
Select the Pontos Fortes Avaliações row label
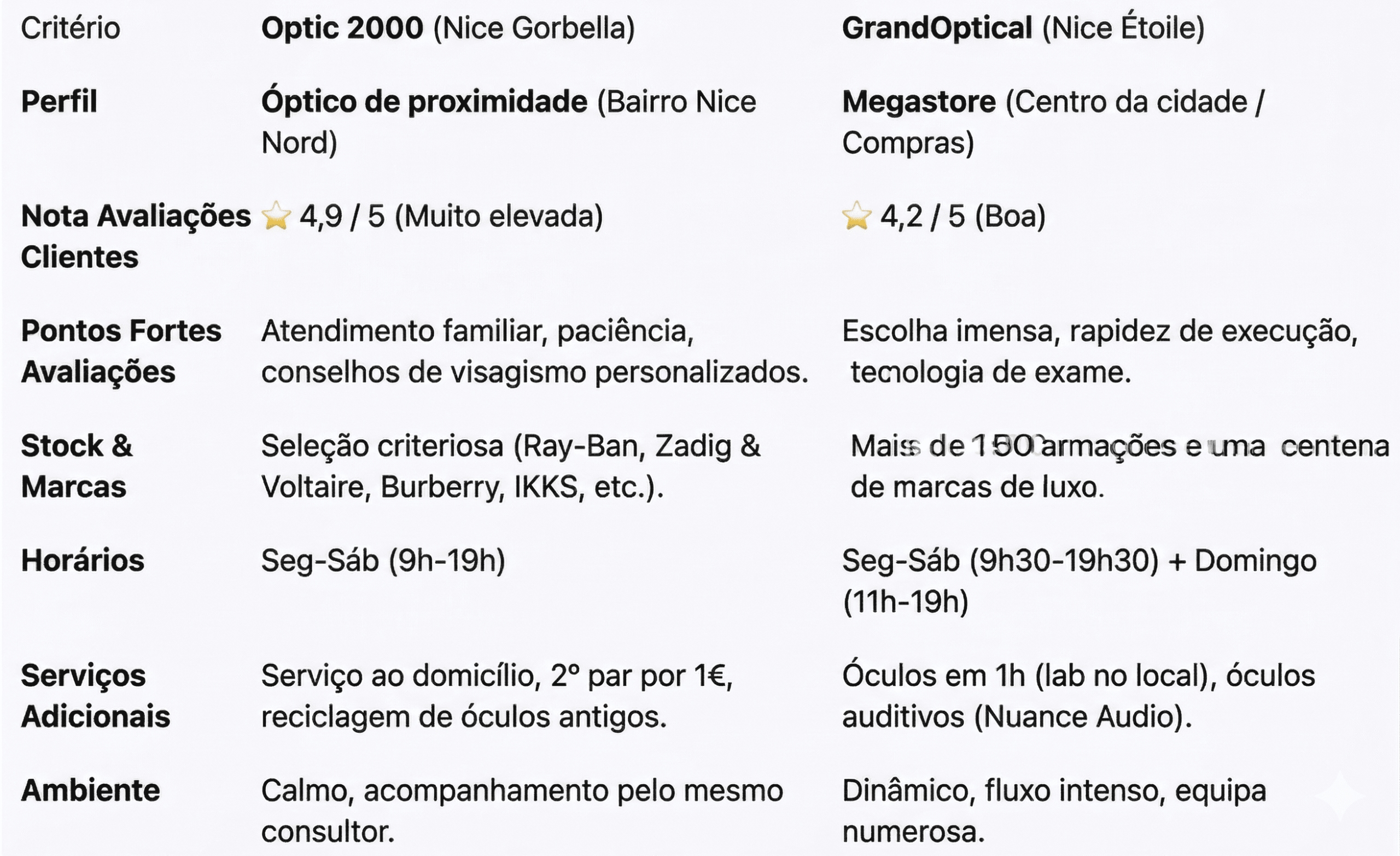coord(120,351)
